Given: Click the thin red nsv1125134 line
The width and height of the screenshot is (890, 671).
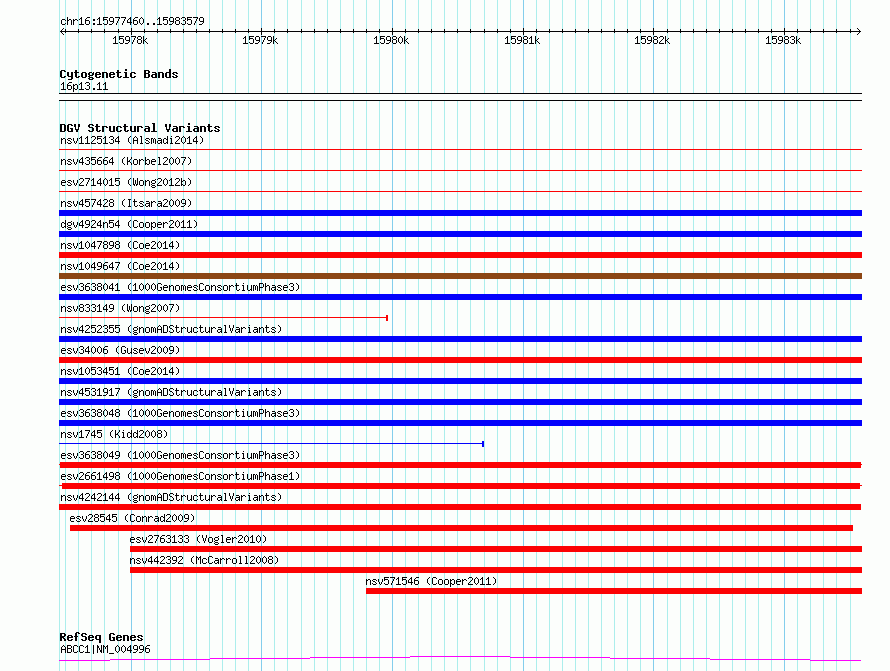Looking at the screenshot, I should click(460, 150).
